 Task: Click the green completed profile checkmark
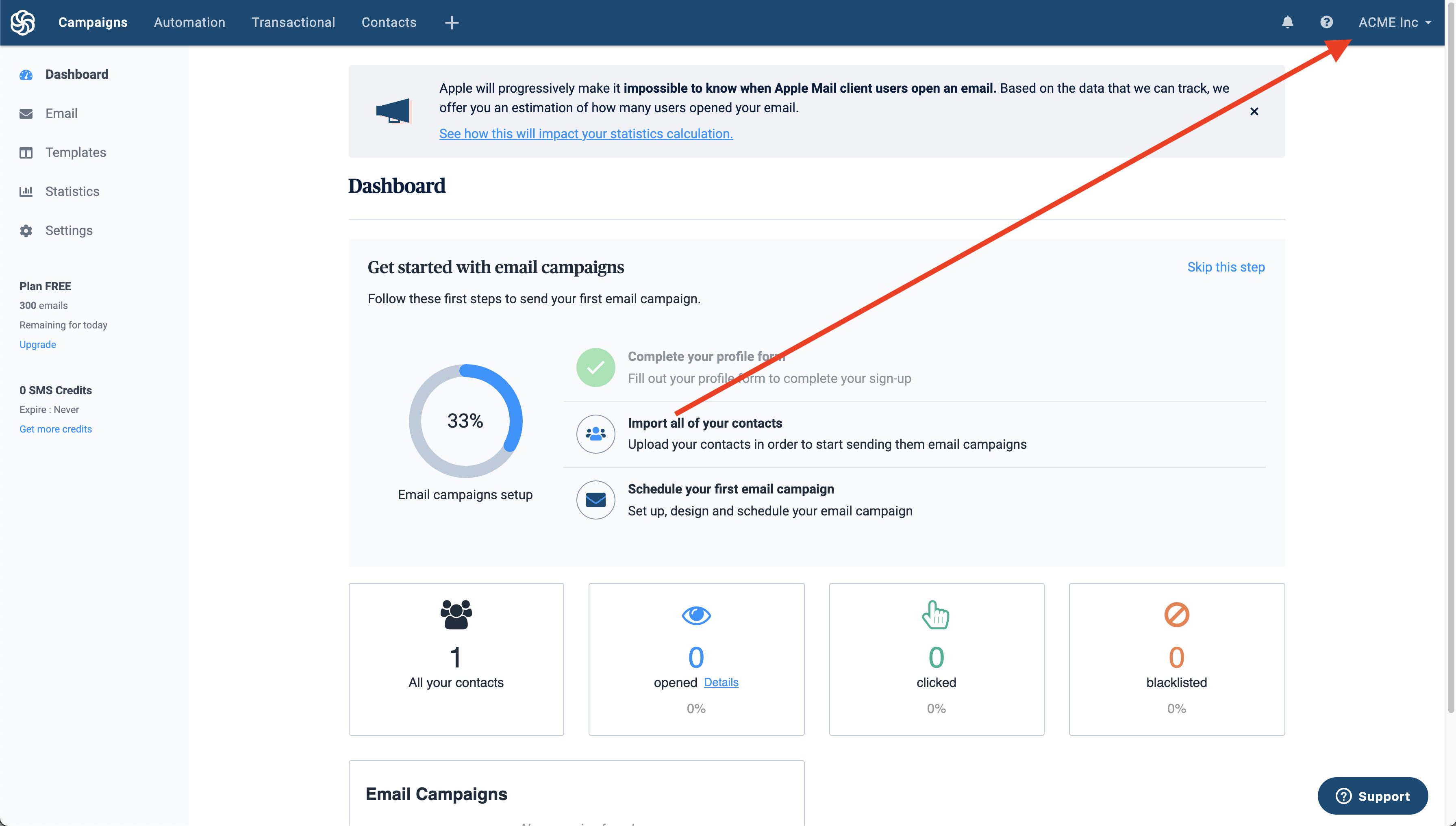click(x=595, y=367)
